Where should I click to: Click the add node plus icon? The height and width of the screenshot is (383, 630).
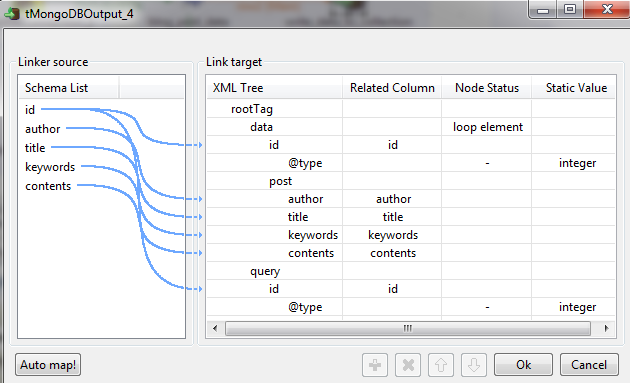375,365
